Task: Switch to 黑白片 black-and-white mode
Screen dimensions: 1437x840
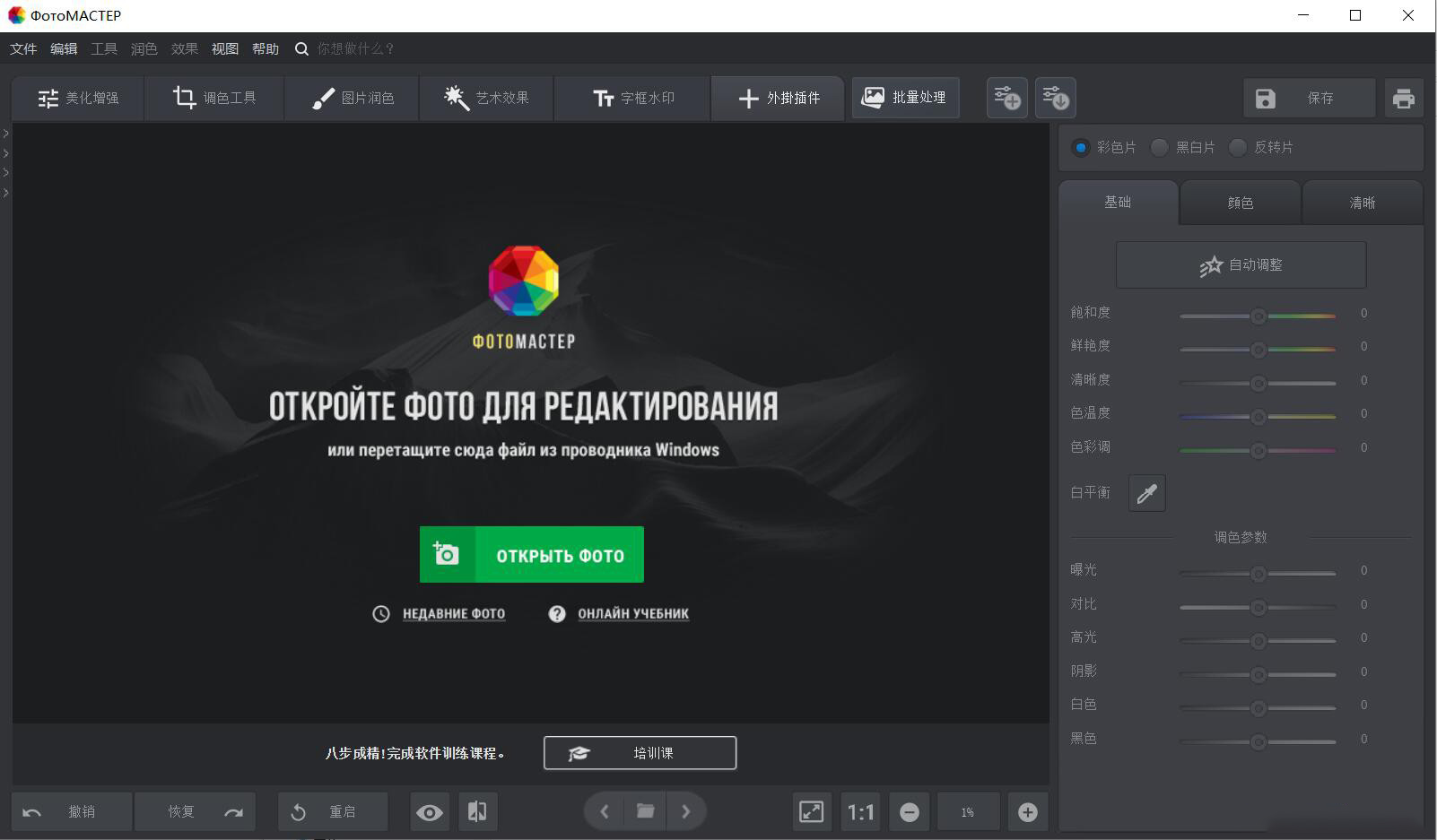Action: (1160, 148)
